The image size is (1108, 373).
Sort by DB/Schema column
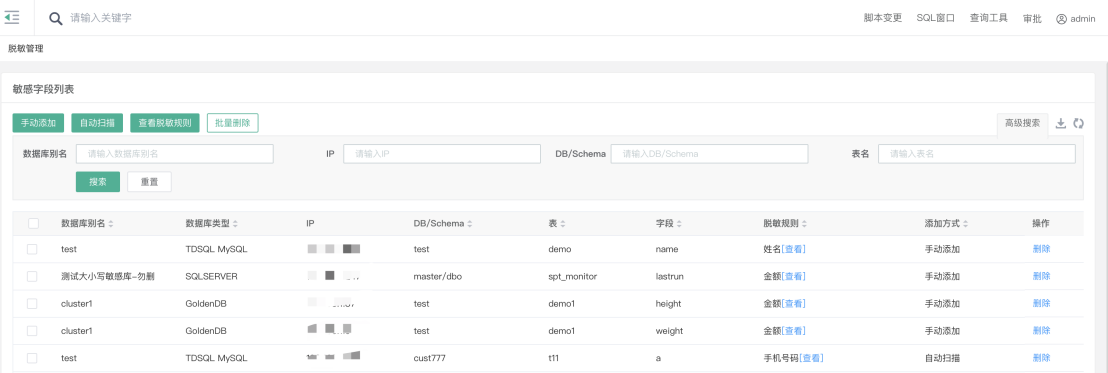tap(470, 224)
